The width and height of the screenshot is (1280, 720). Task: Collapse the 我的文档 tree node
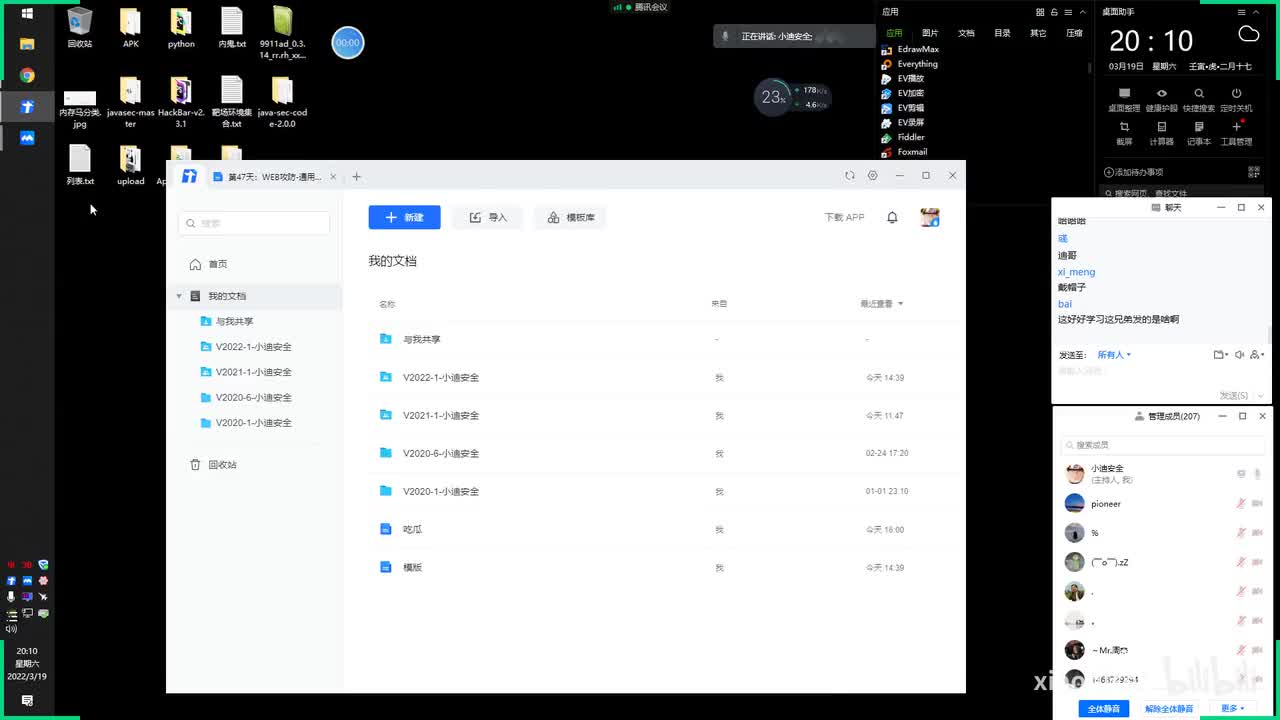(179, 296)
